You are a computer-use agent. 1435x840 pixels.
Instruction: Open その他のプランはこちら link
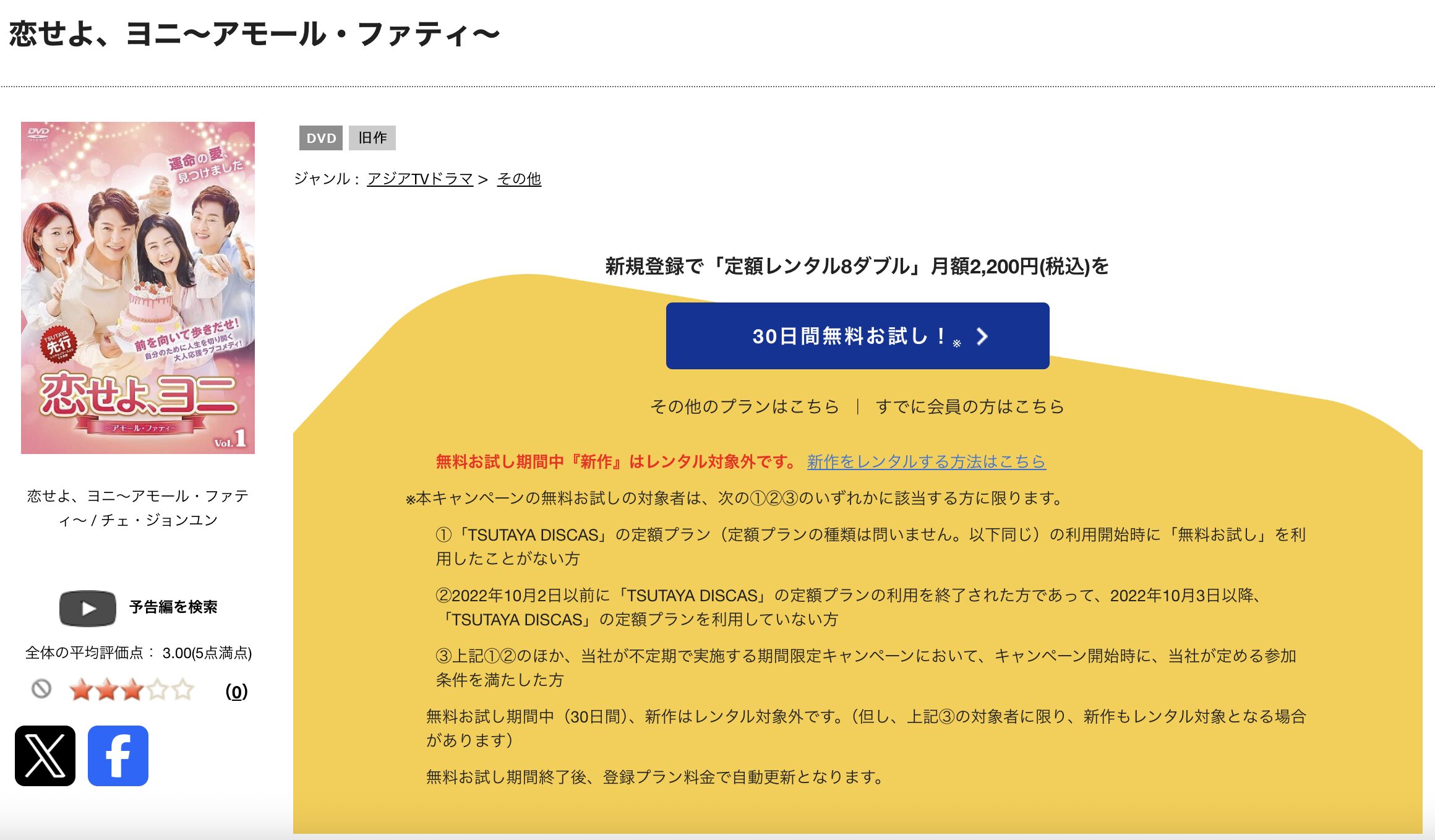pos(745,406)
